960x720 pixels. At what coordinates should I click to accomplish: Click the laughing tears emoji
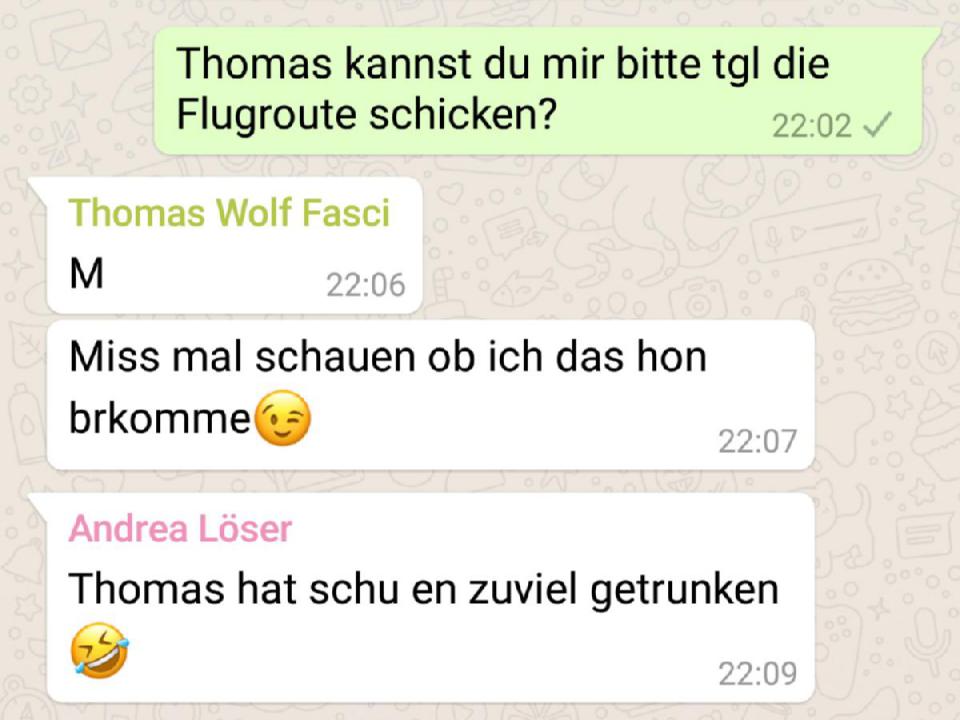100,650
